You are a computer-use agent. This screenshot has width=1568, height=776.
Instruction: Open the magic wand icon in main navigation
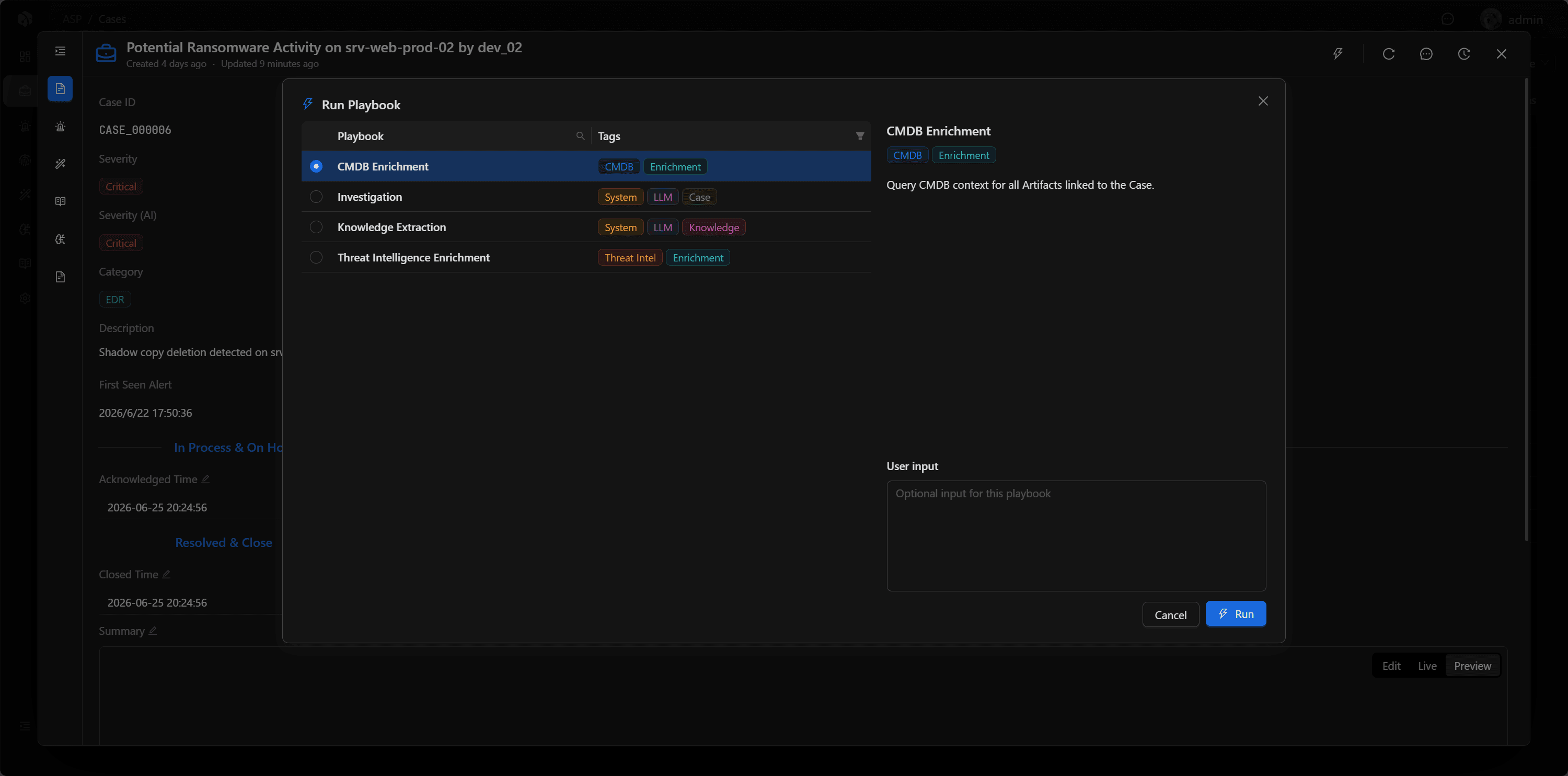[x=25, y=195]
